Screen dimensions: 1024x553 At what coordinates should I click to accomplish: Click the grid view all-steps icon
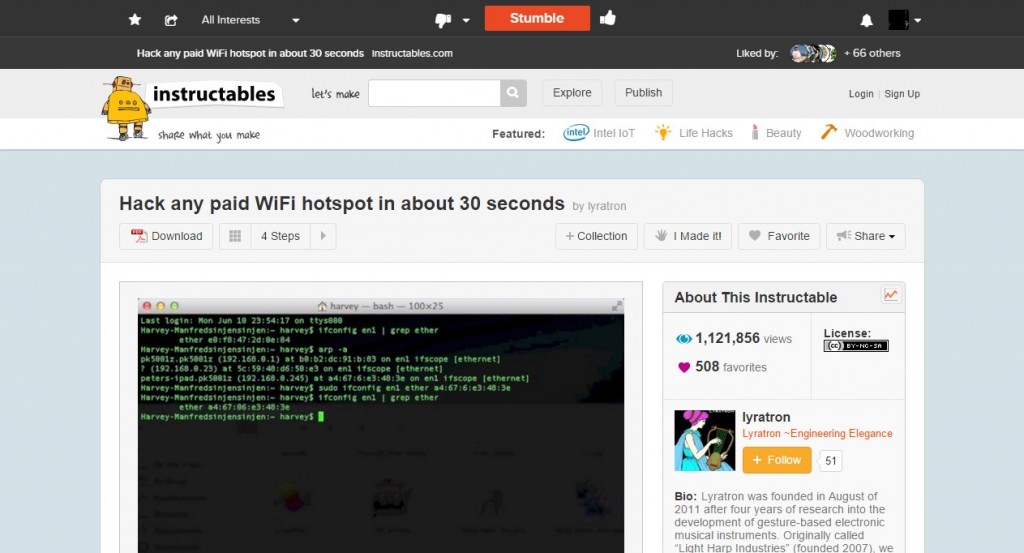[235, 236]
